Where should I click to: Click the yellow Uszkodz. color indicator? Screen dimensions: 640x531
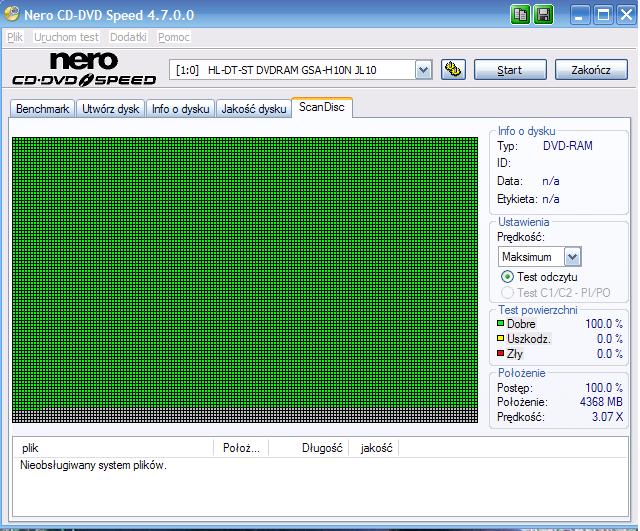pyautogui.click(x=500, y=338)
